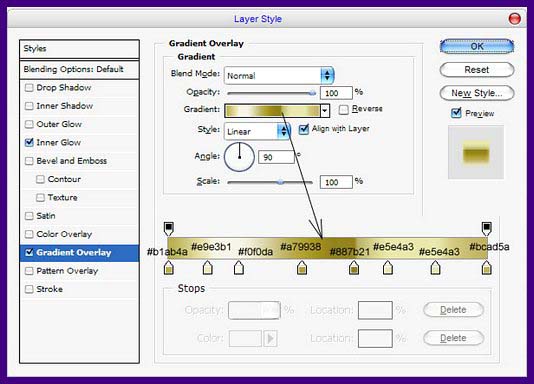Select the #bcad5a color stop

pyautogui.click(x=487, y=268)
